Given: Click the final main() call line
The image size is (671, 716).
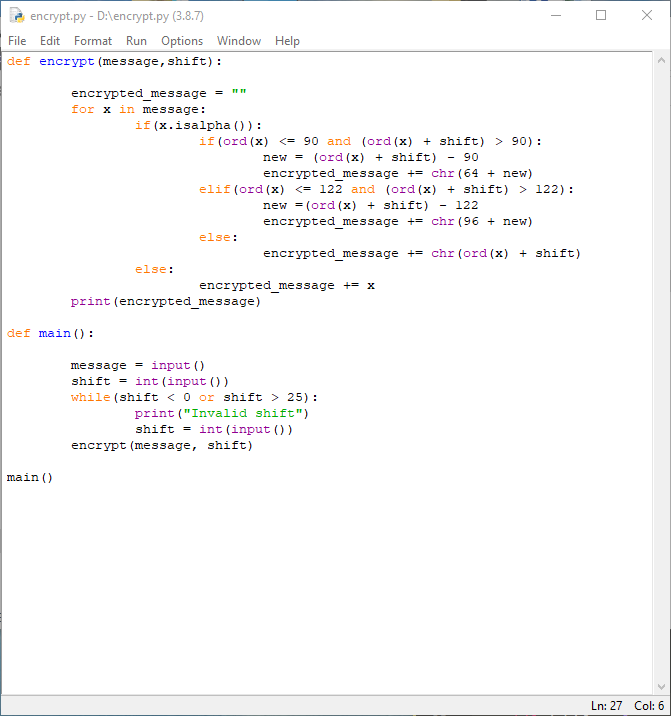Looking at the screenshot, I should 30,477.
